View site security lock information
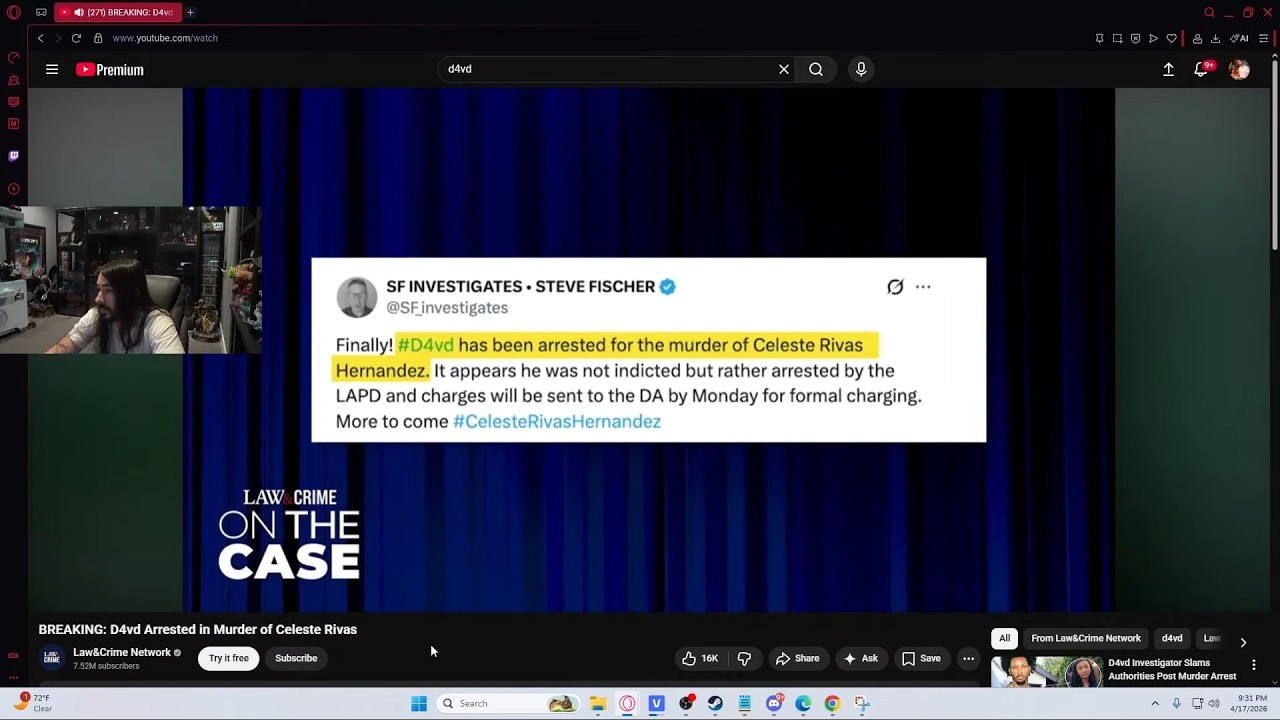Viewport: 1280px width, 720px height. click(98, 38)
